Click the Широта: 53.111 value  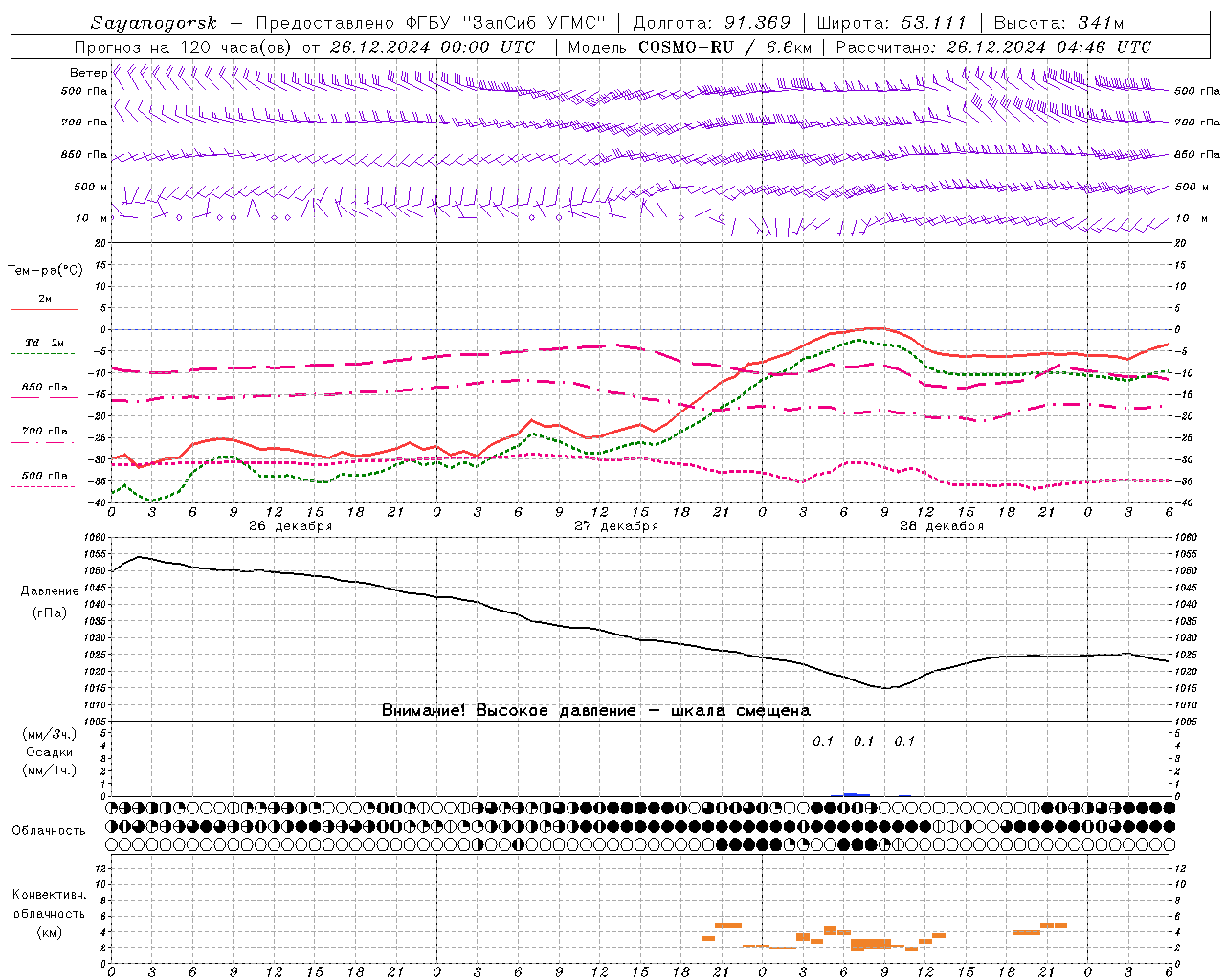[x=892, y=23]
